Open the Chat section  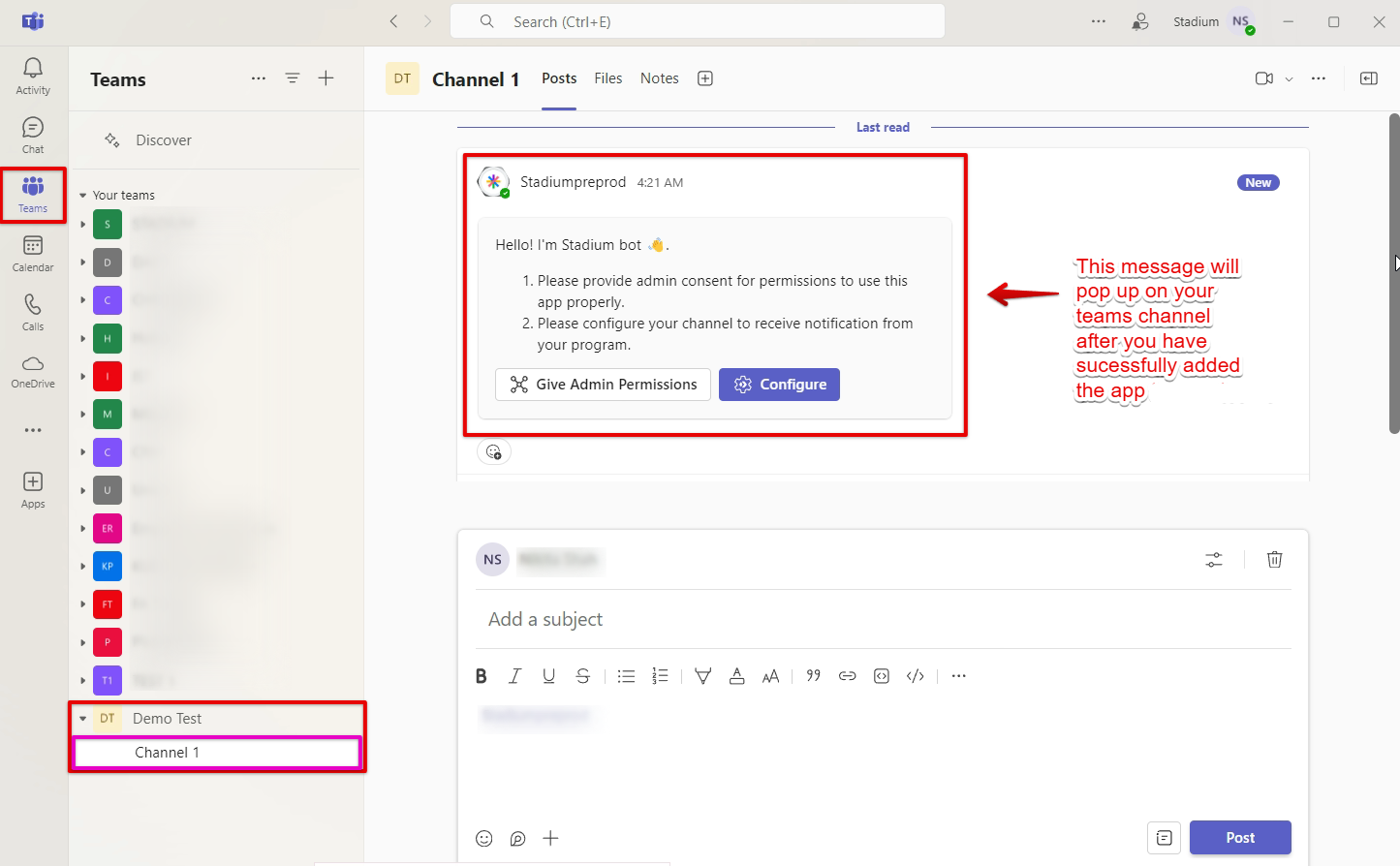(33, 135)
